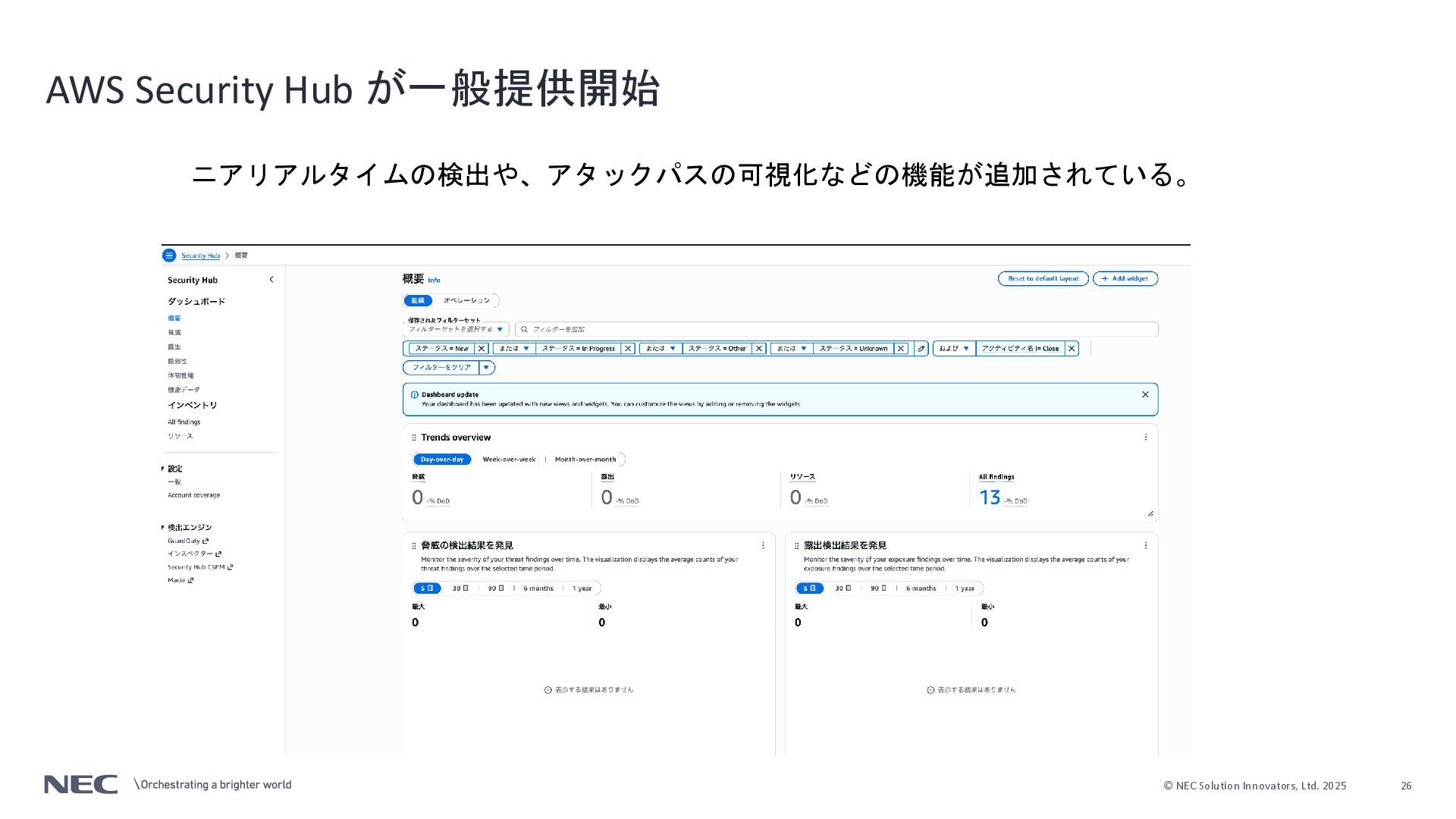This screenshot has width=1456, height=819.
Task: Click the edit pencil icon on filter group
Action: coord(921,349)
